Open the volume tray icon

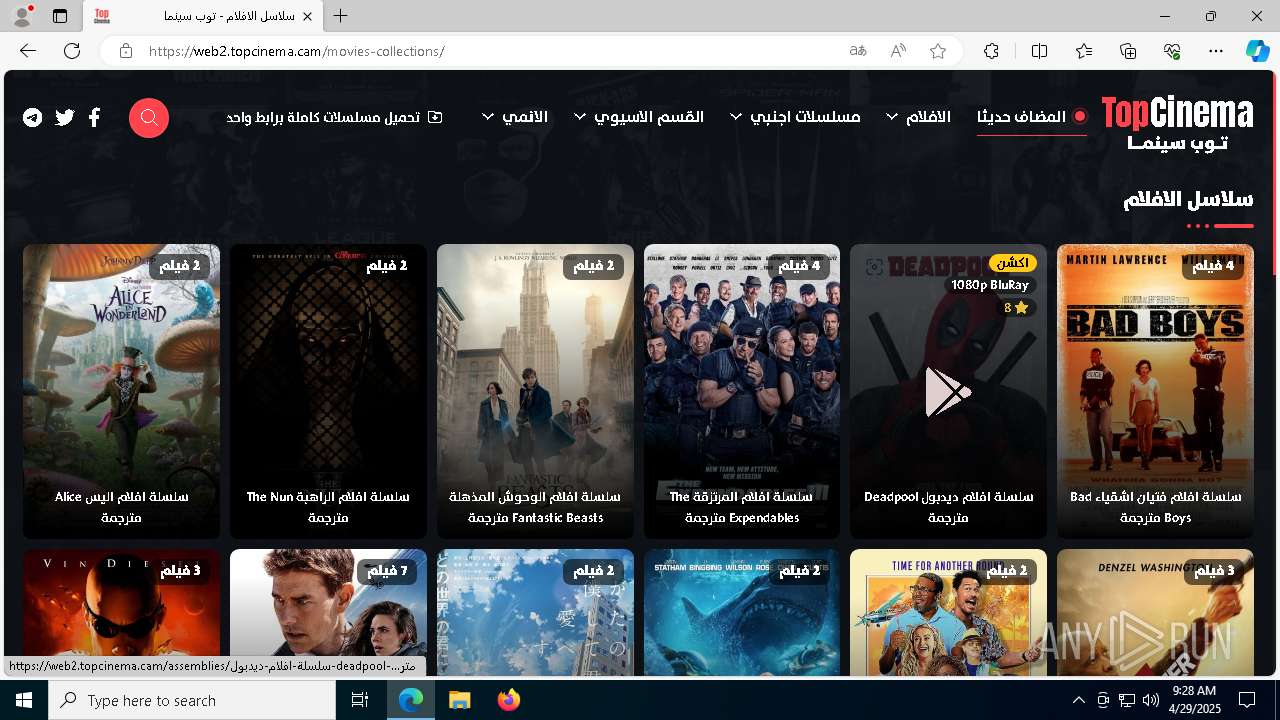click(x=1150, y=700)
